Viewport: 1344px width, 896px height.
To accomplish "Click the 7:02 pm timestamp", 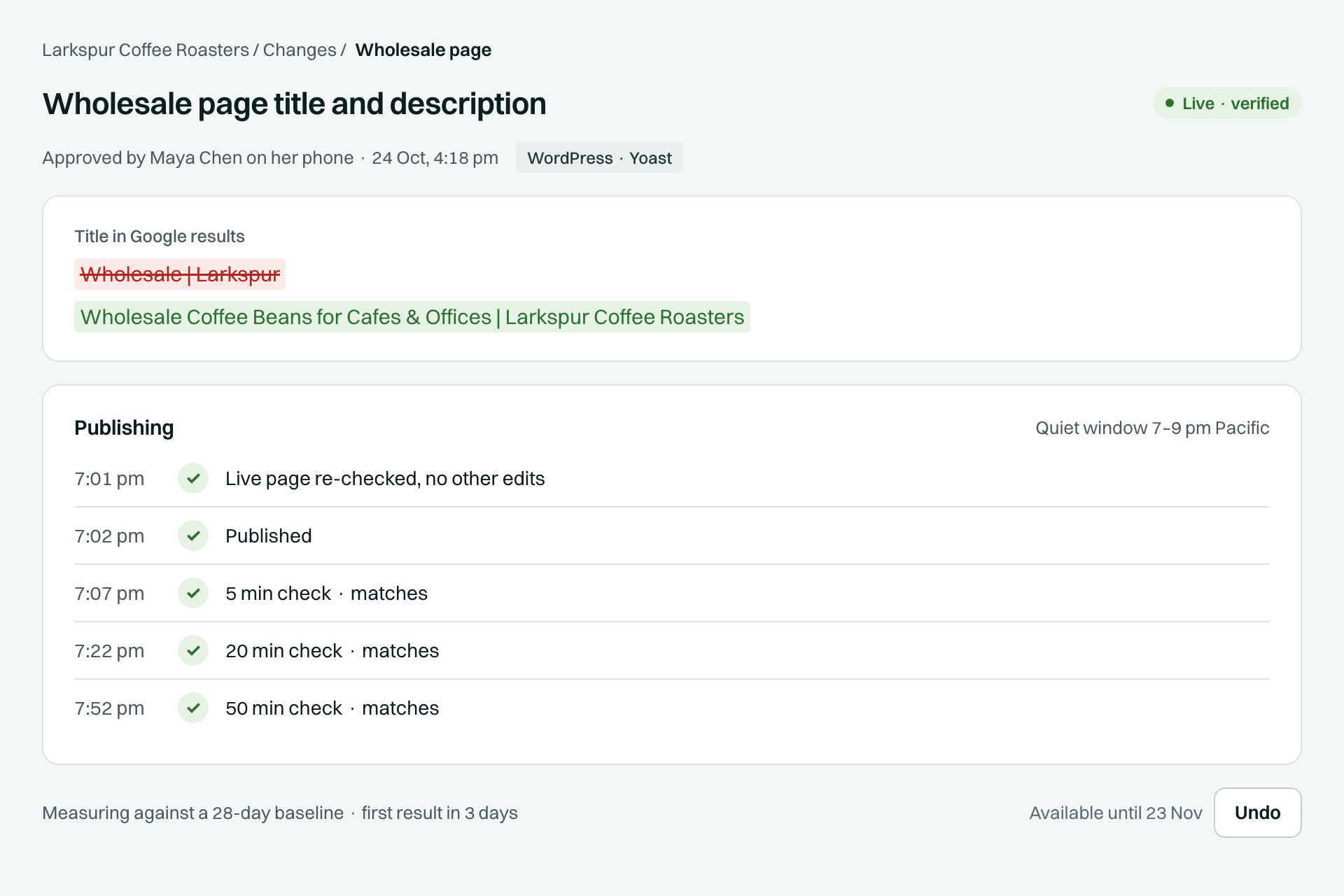I will coord(109,536).
